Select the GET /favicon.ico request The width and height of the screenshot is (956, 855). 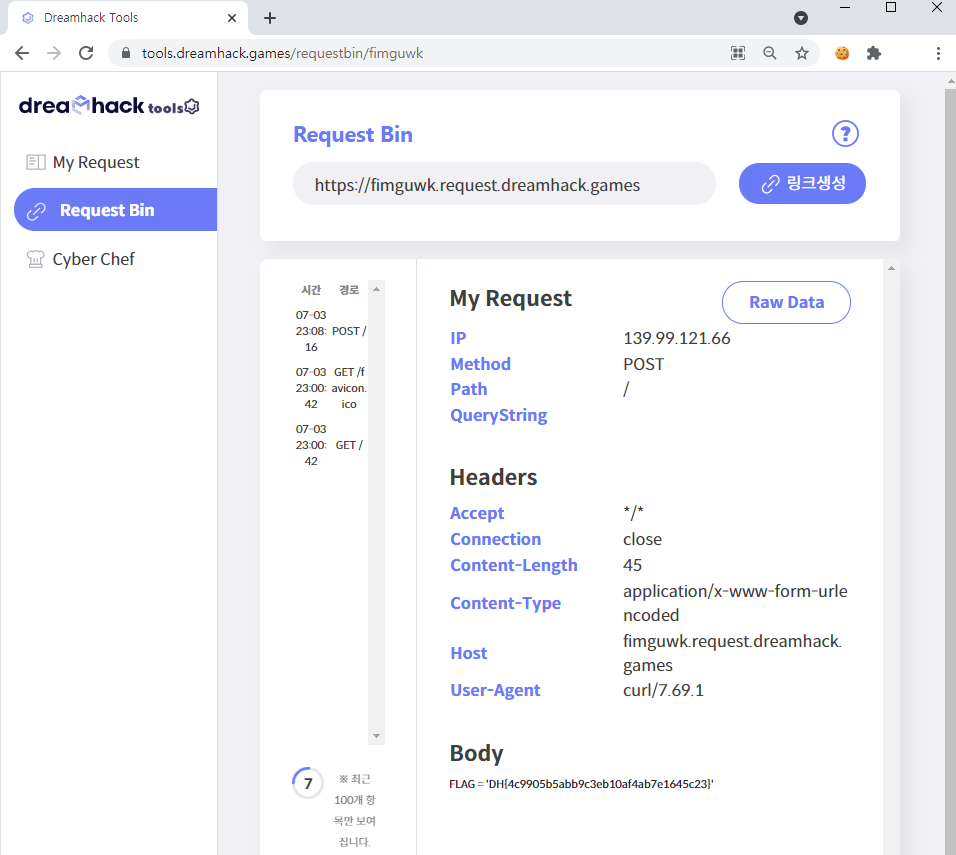(x=331, y=388)
